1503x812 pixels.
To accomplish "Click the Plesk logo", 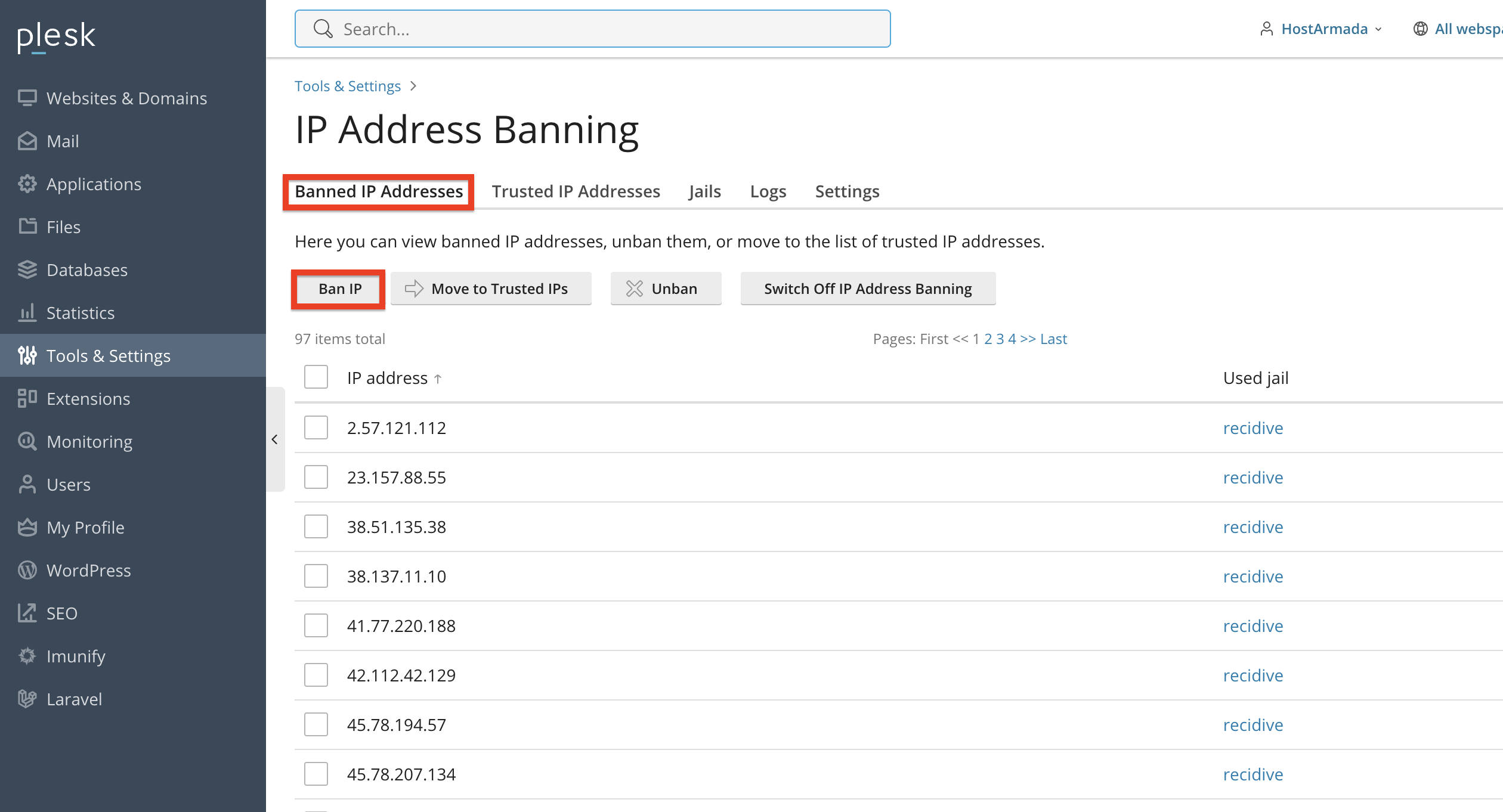I will [x=56, y=37].
